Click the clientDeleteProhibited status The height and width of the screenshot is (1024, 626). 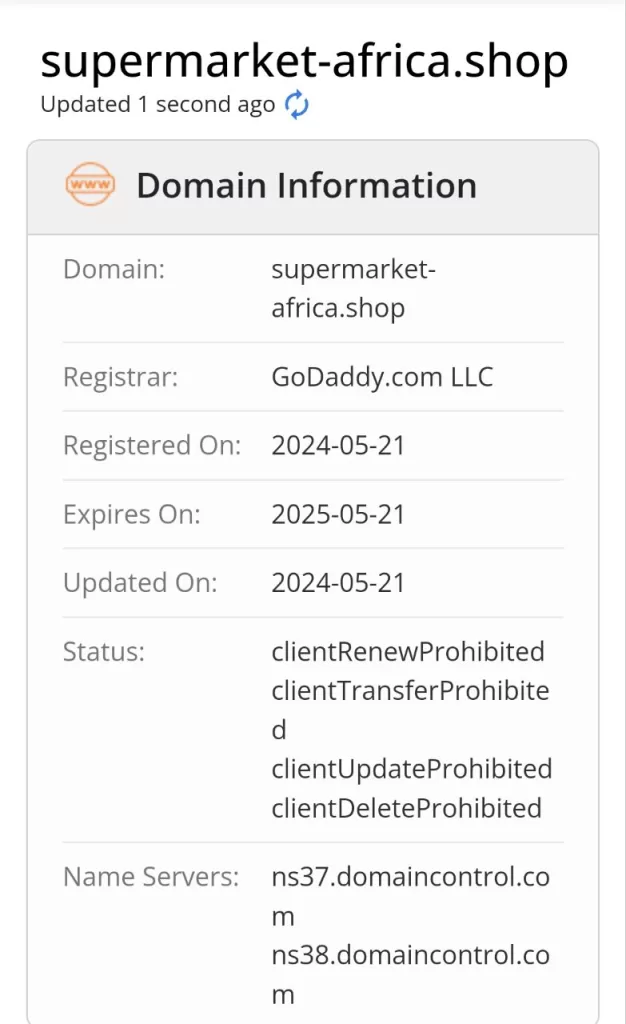[x=406, y=807]
